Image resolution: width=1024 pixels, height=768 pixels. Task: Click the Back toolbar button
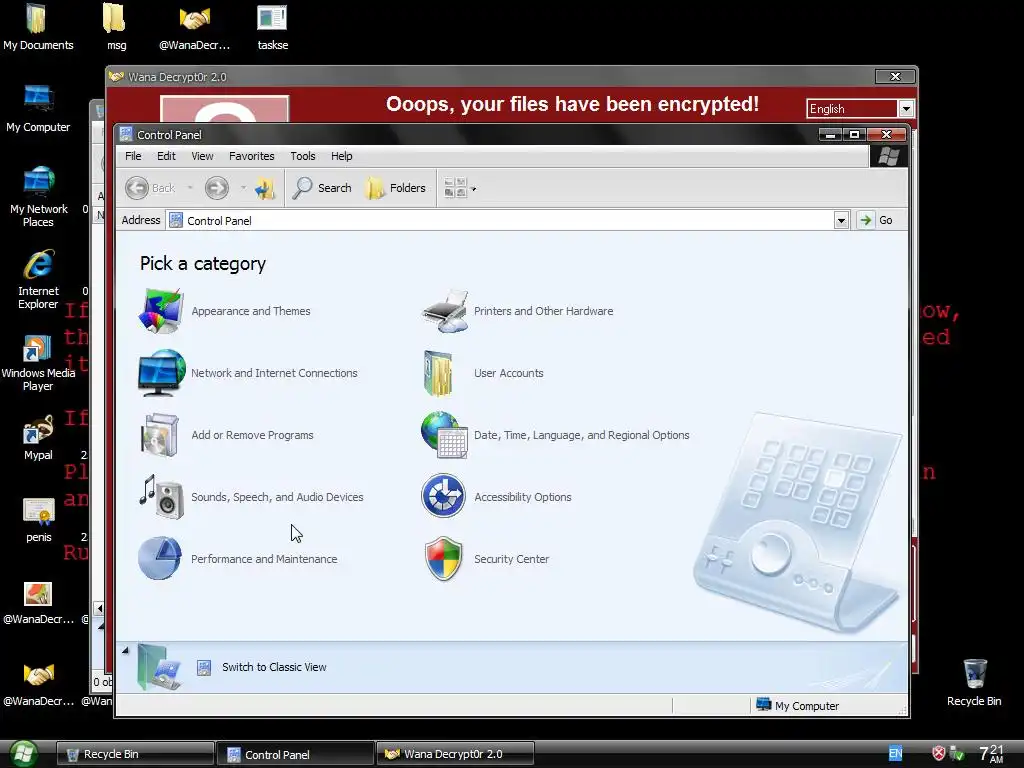pyautogui.click(x=151, y=188)
